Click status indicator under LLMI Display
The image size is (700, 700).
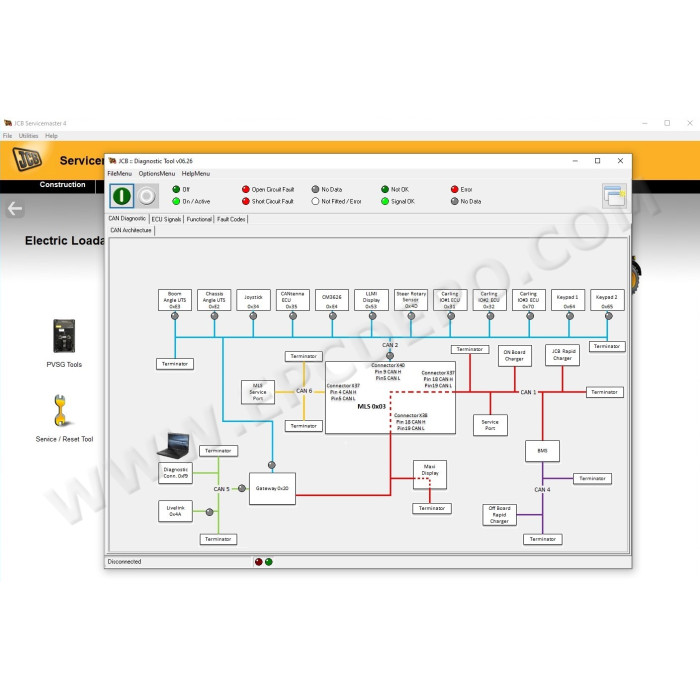point(372,316)
